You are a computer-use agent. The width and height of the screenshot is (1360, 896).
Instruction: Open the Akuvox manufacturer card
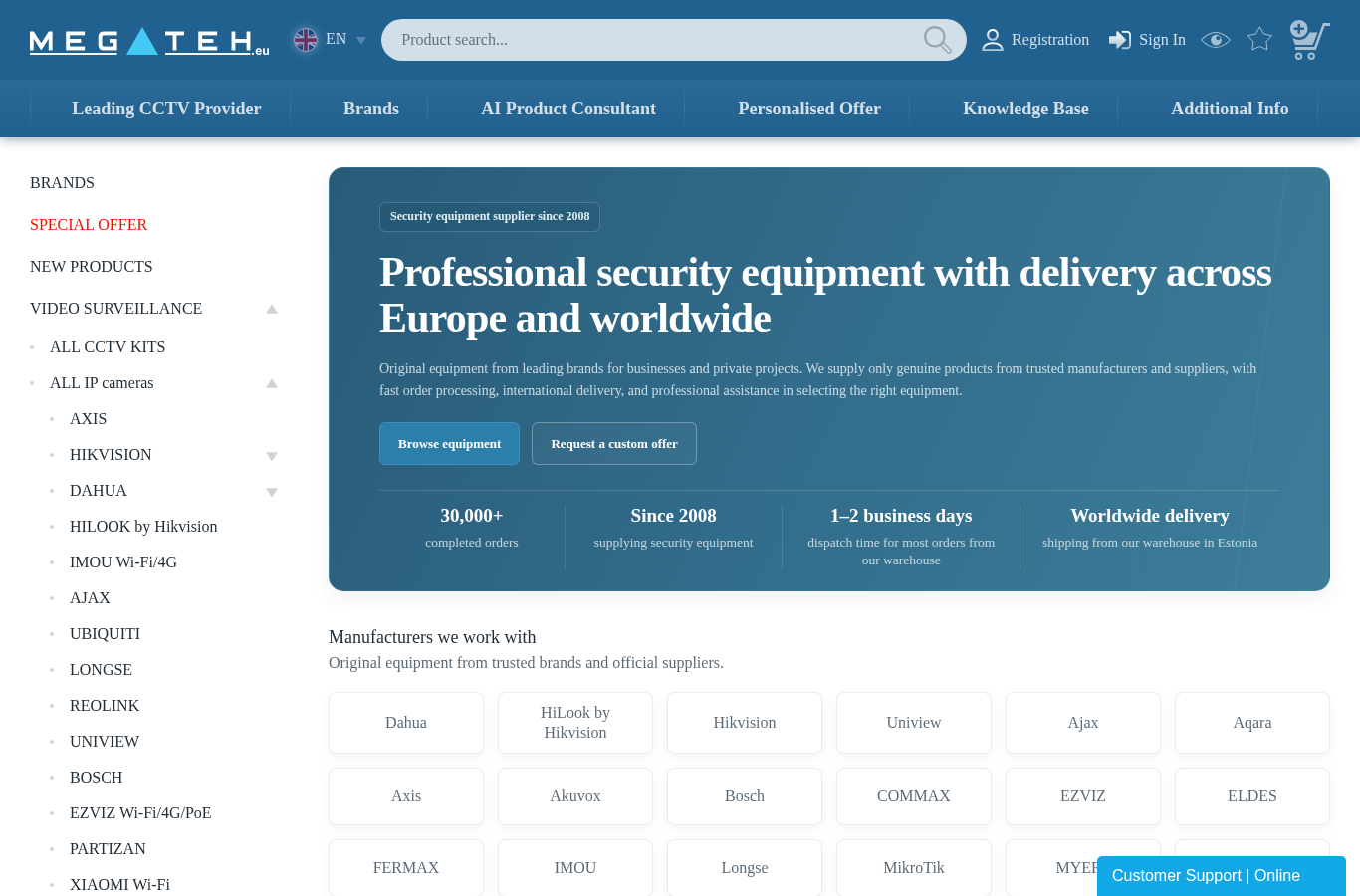(575, 796)
